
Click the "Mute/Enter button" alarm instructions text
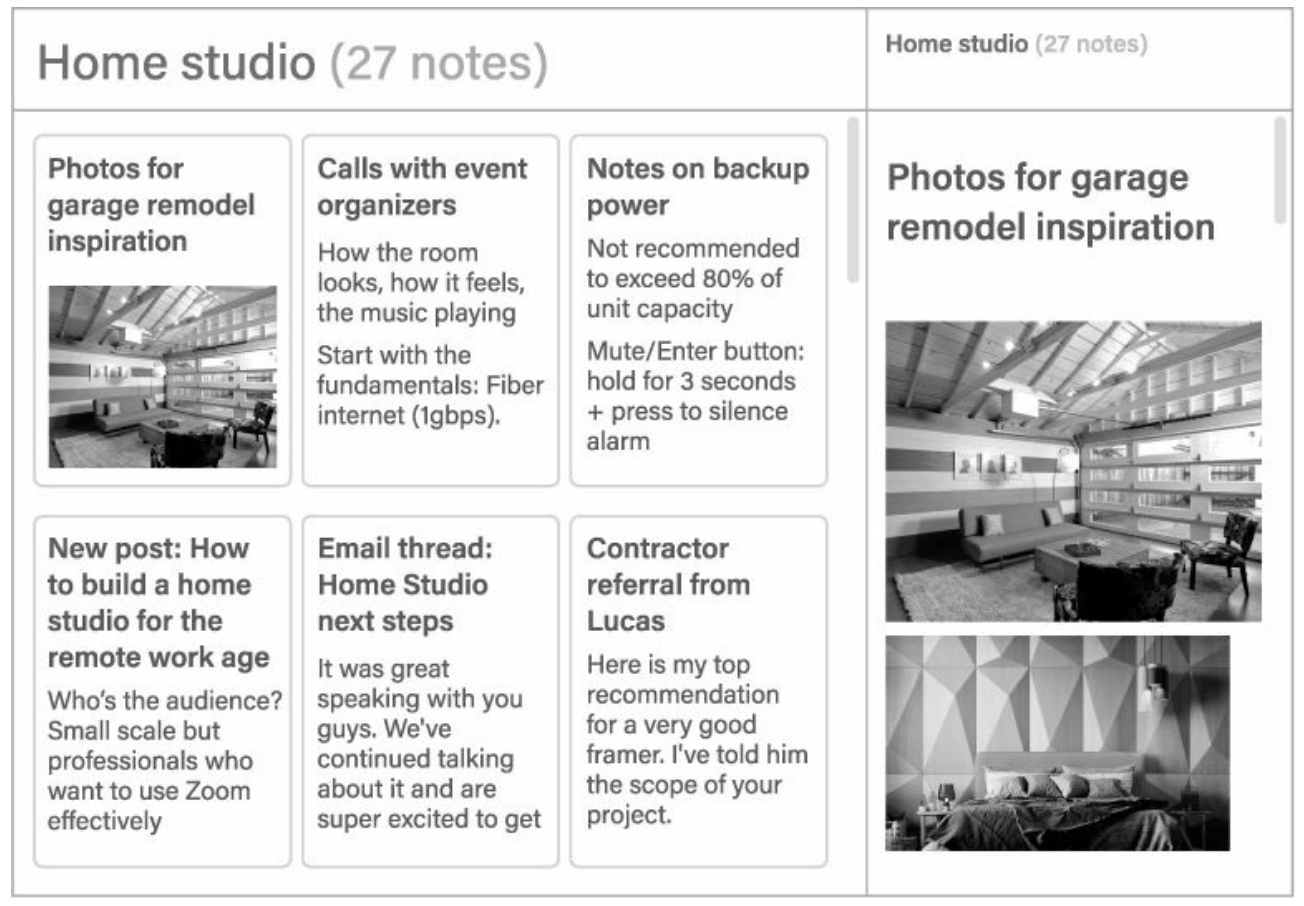(696, 397)
